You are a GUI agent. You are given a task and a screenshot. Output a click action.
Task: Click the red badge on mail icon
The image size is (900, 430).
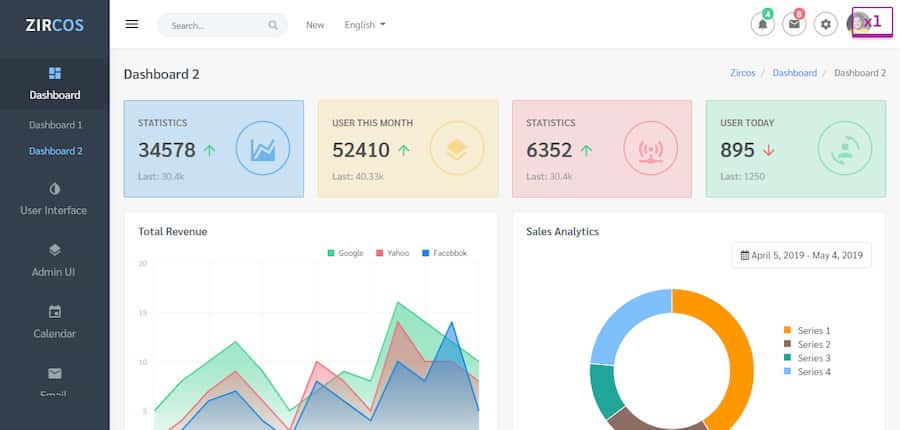(800, 14)
